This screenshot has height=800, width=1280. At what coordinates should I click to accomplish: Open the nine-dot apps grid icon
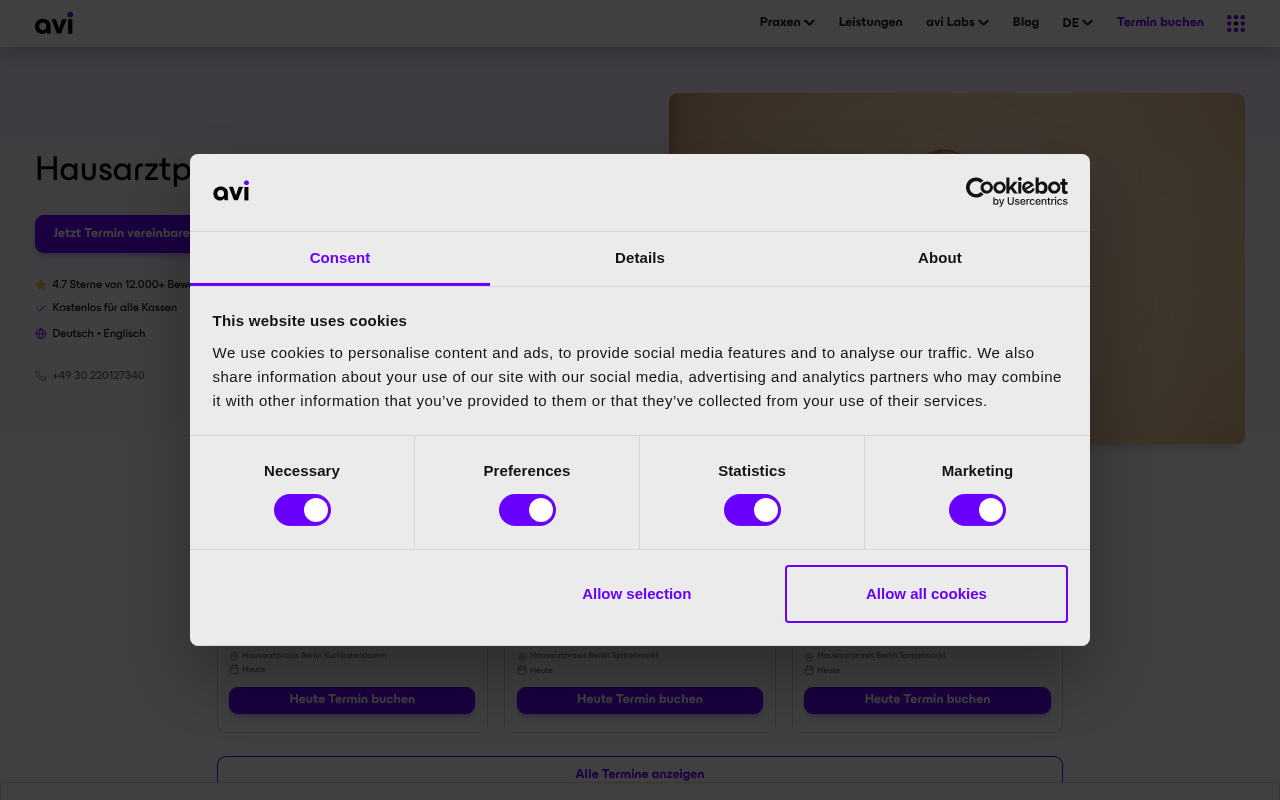(x=1236, y=23)
